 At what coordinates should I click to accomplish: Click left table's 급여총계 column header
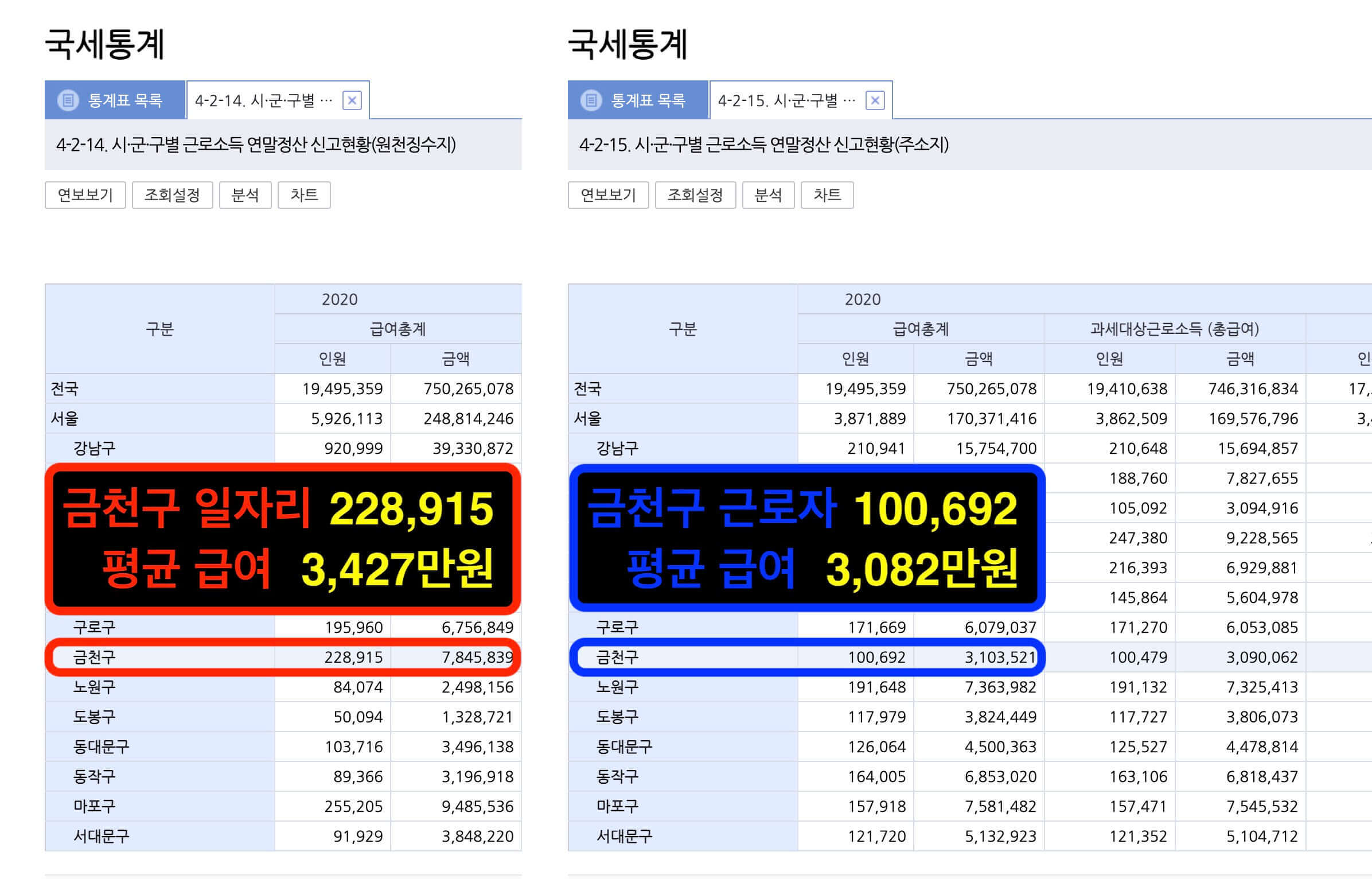(397, 329)
